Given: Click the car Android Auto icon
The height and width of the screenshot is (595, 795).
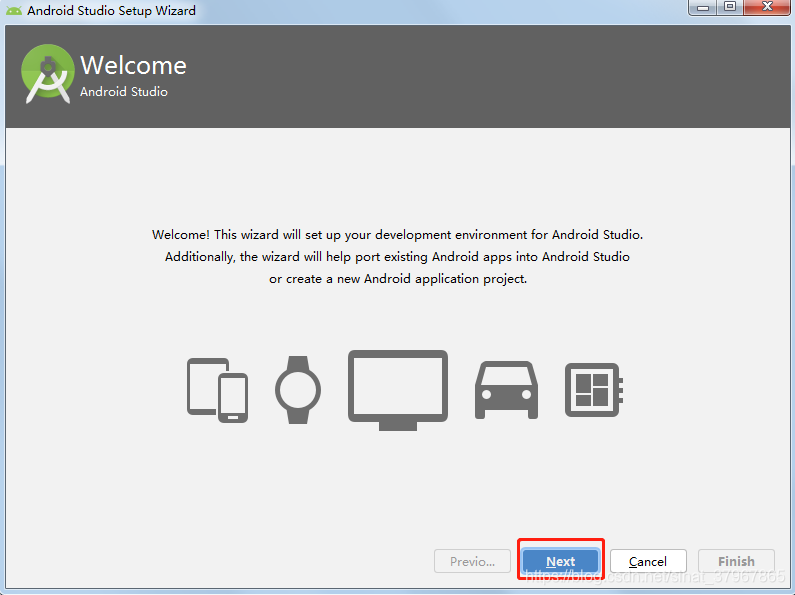Looking at the screenshot, I should [x=506, y=390].
